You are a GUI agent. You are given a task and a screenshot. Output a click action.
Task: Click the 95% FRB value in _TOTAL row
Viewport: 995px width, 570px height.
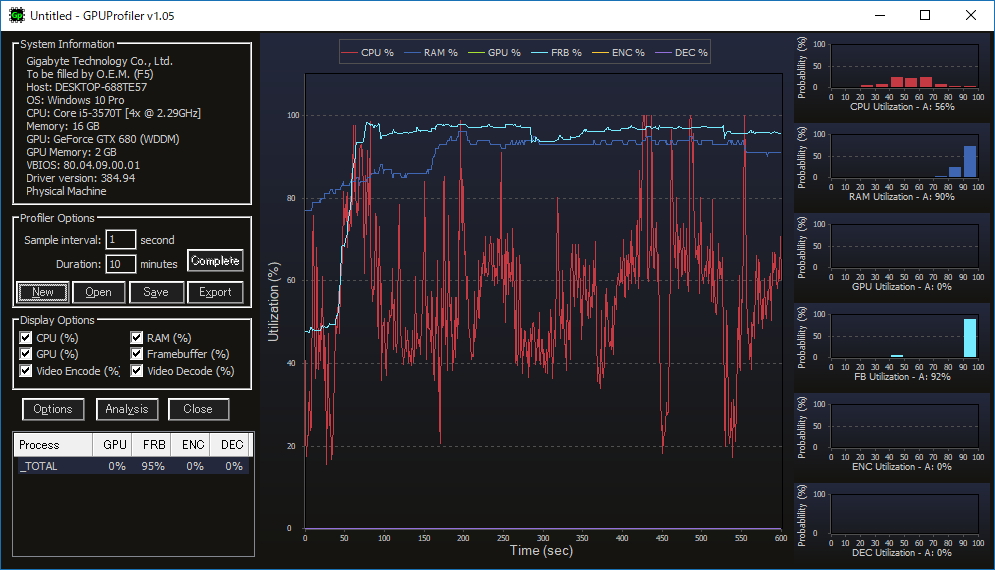click(x=153, y=466)
